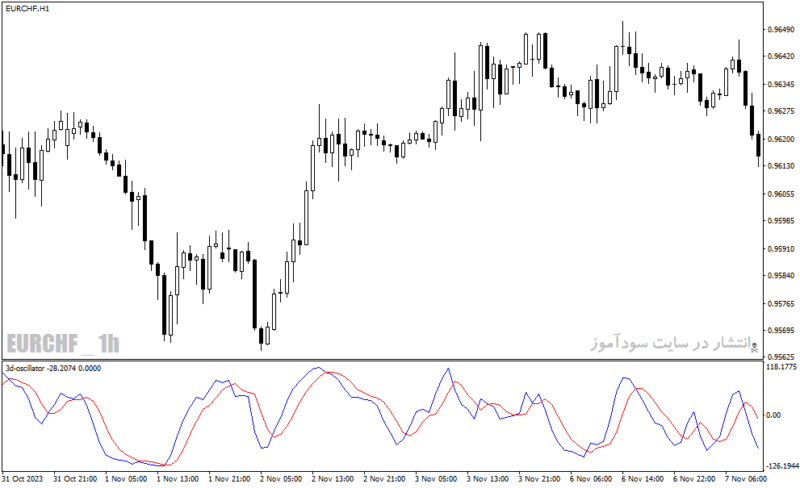Click the 2 Nov 05:00 time label
The width and height of the screenshot is (800, 488).
pos(281,479)
